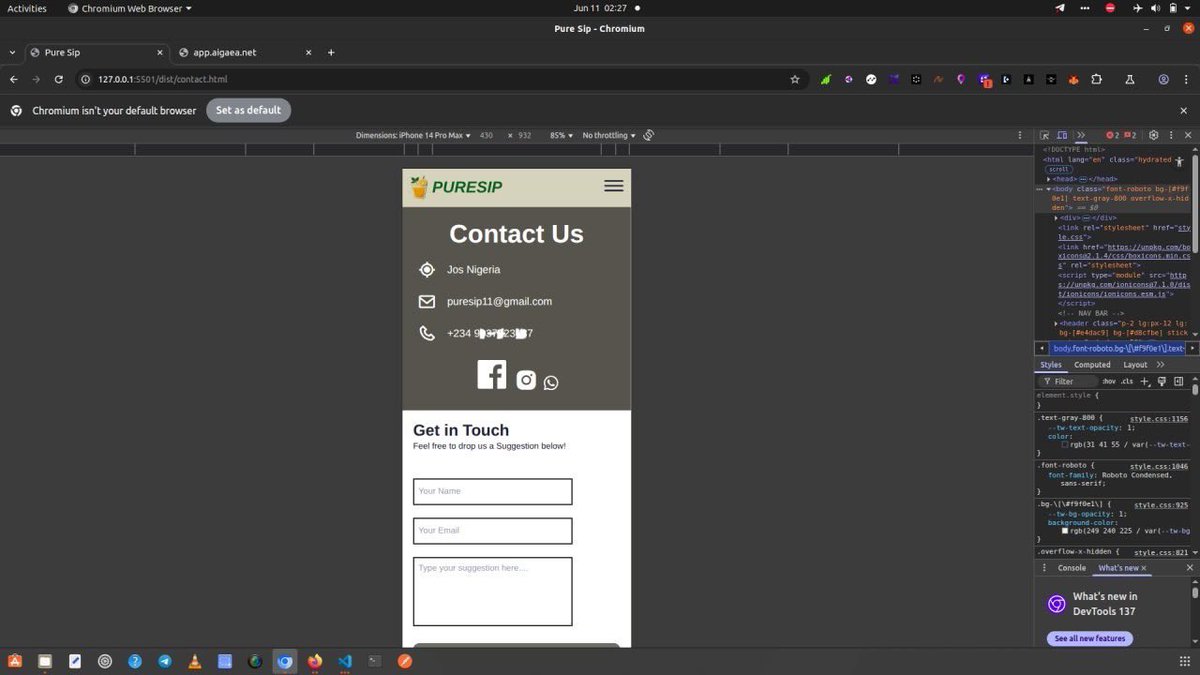1200x675 pixels.
Task: Click the Instagram icon on contact page
Action: pos(526,380)
